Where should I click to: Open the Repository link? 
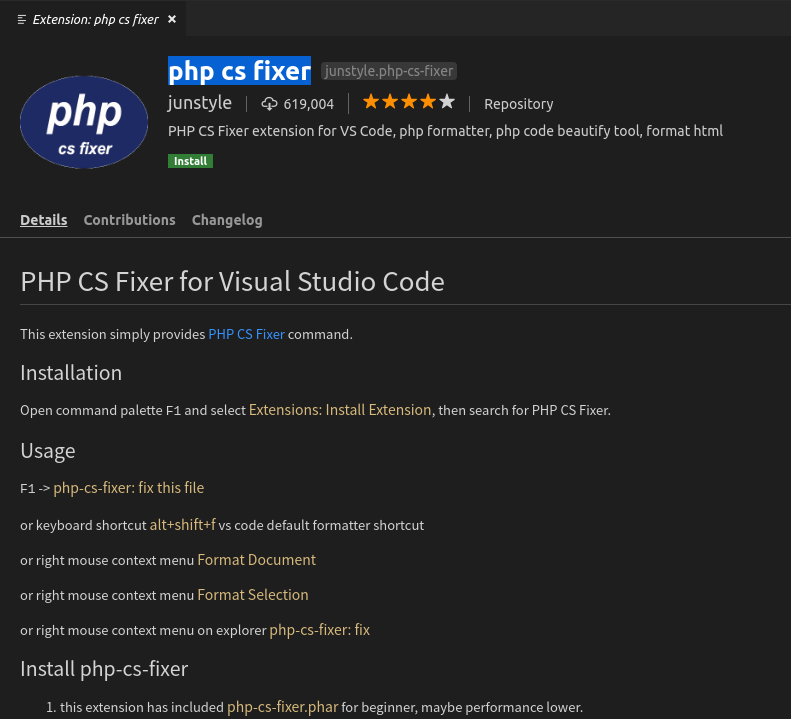tap(519, 104)
